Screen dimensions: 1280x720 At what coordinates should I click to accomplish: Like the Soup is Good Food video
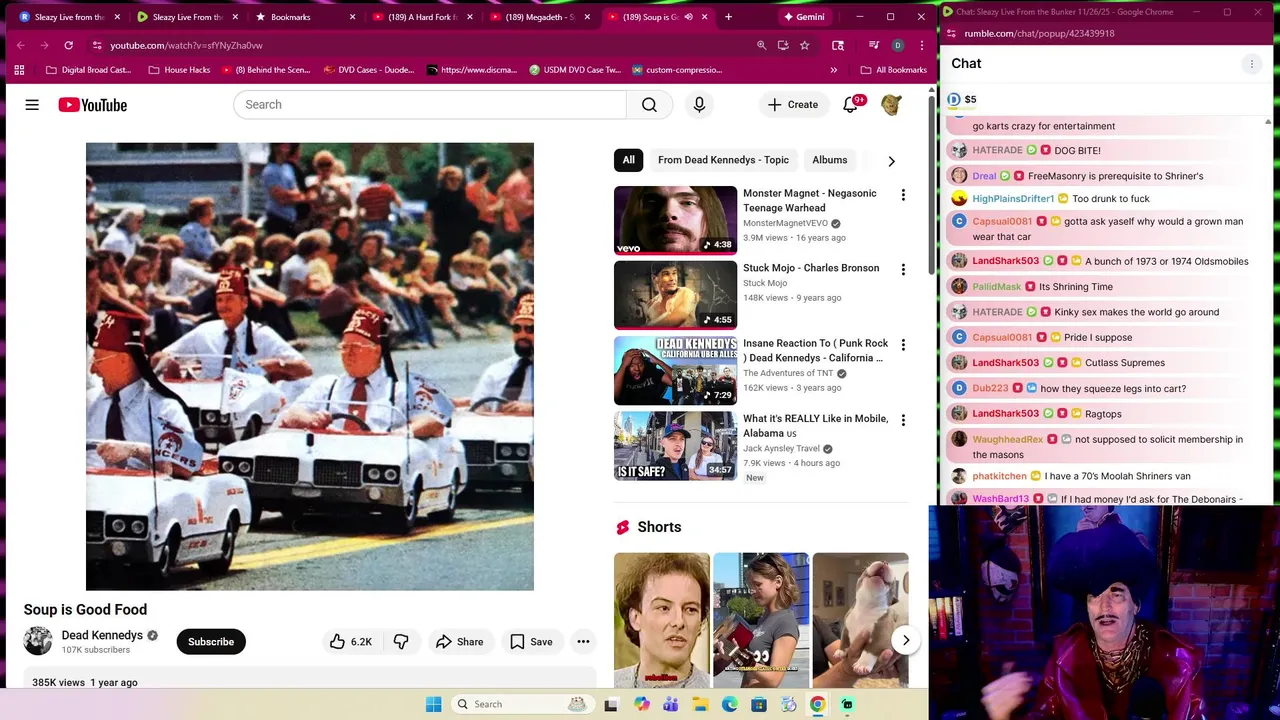point(350,642)
